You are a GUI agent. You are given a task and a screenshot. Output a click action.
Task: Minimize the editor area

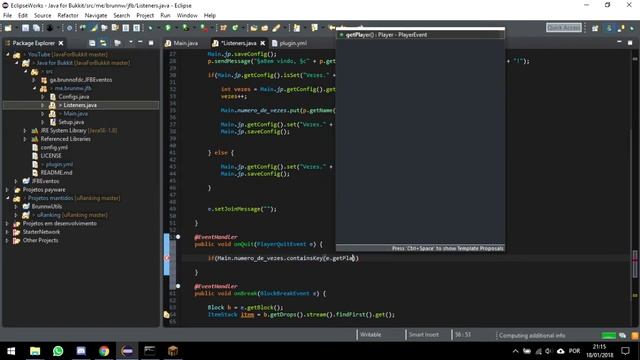coord(619,42)
